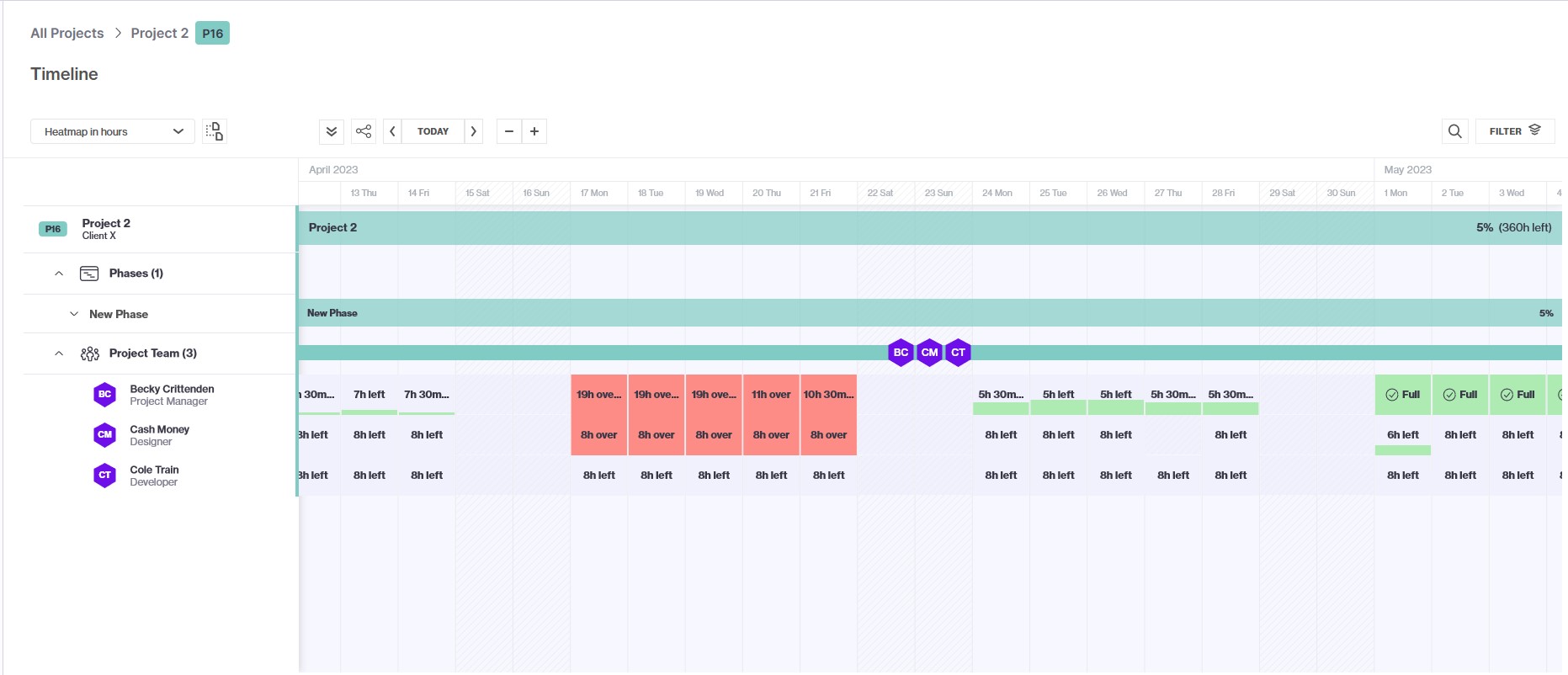Click Cole Train's CT avatar in the list
Viewport: 1568px width, 675px height.
[x=104, y=475]
